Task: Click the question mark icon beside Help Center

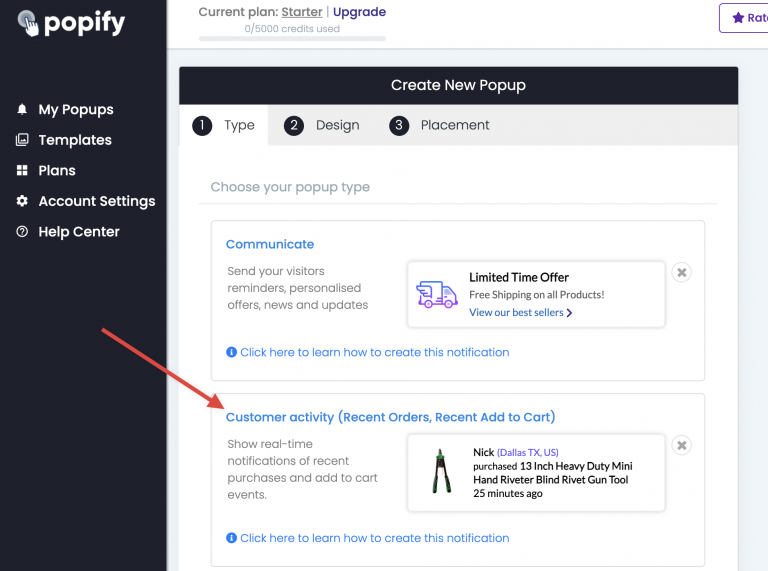Action: click(x=22, y=232)
